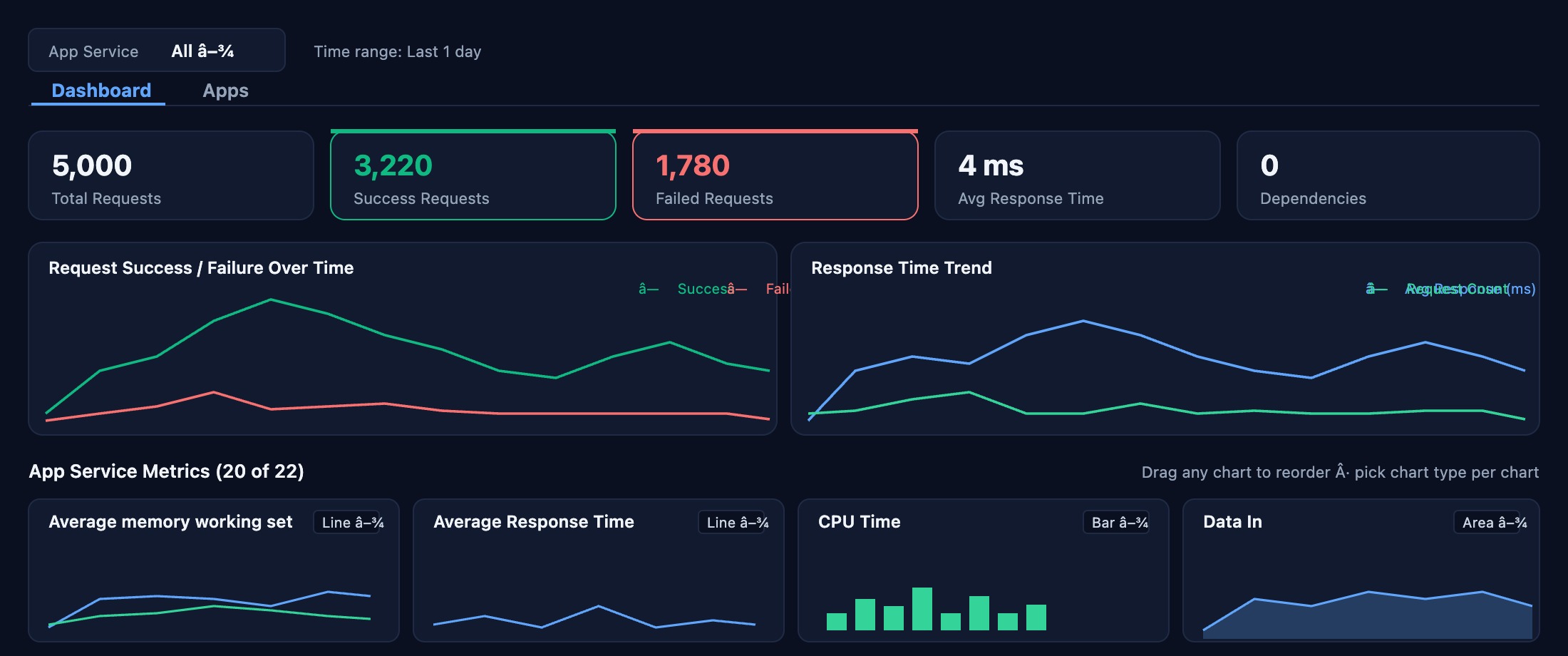Toggle the overlapping Response Time Trend legend entry
This screenshot has height=656, width=1568.
coord(1451,289)
